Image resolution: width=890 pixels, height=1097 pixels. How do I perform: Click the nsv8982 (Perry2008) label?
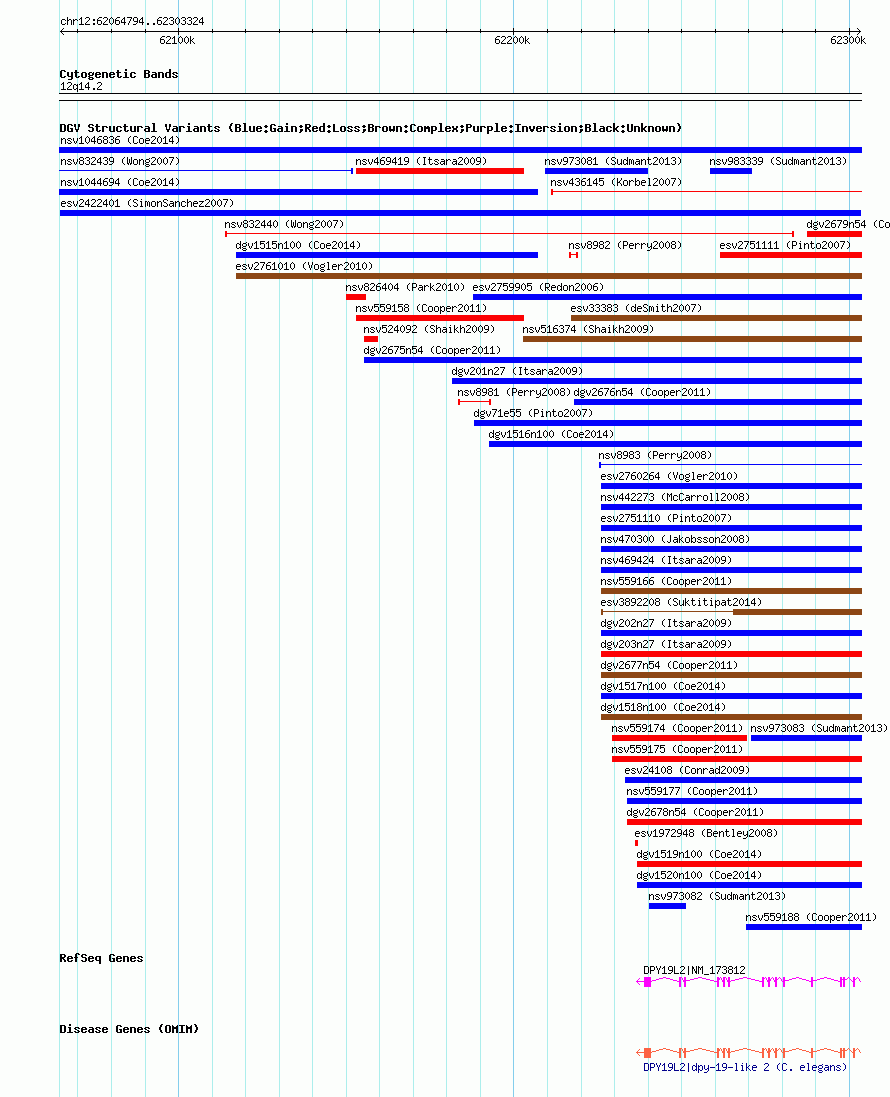tap(625, 245)
